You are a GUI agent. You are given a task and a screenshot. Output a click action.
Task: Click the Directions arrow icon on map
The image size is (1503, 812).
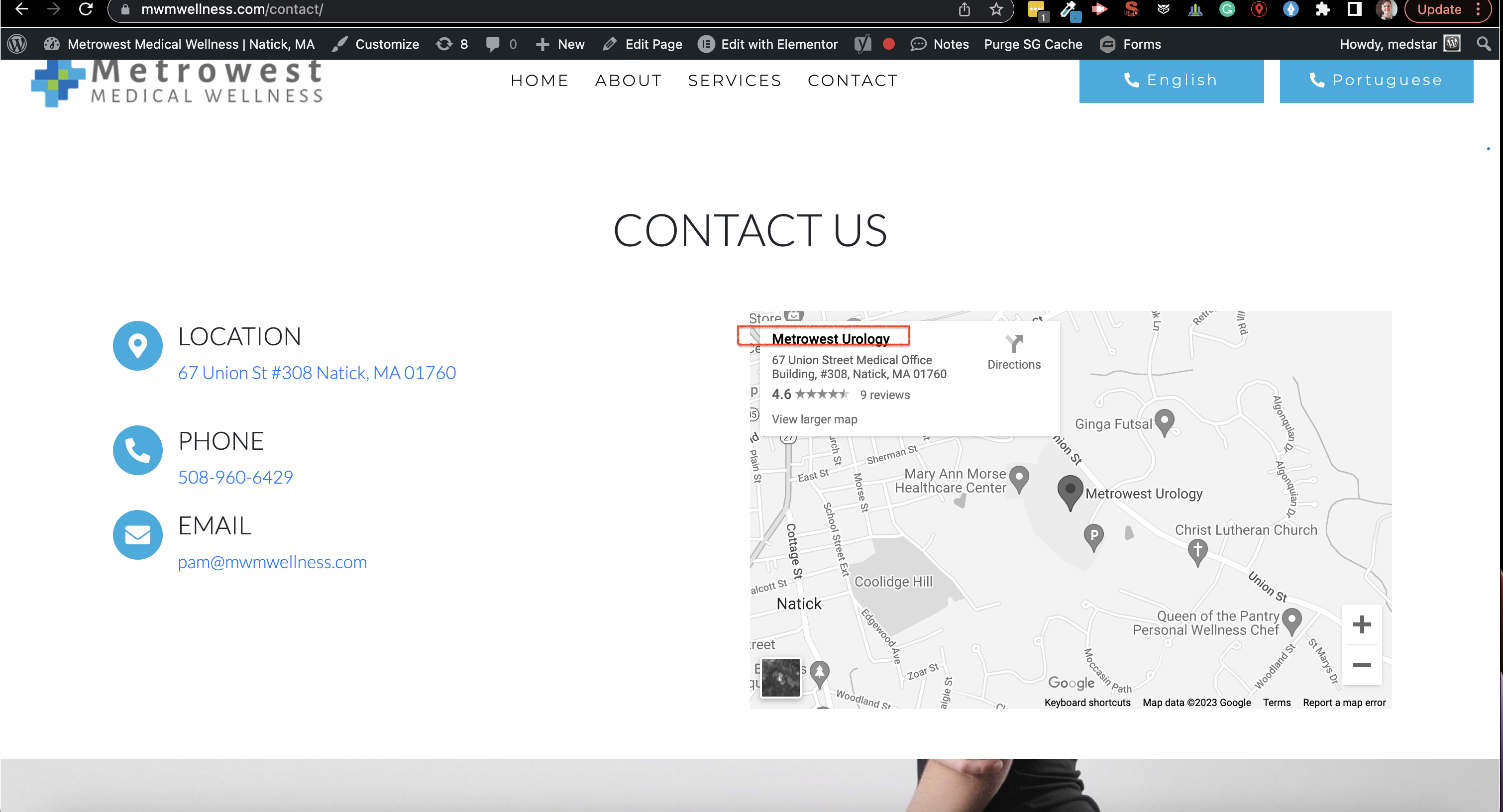1014,343
